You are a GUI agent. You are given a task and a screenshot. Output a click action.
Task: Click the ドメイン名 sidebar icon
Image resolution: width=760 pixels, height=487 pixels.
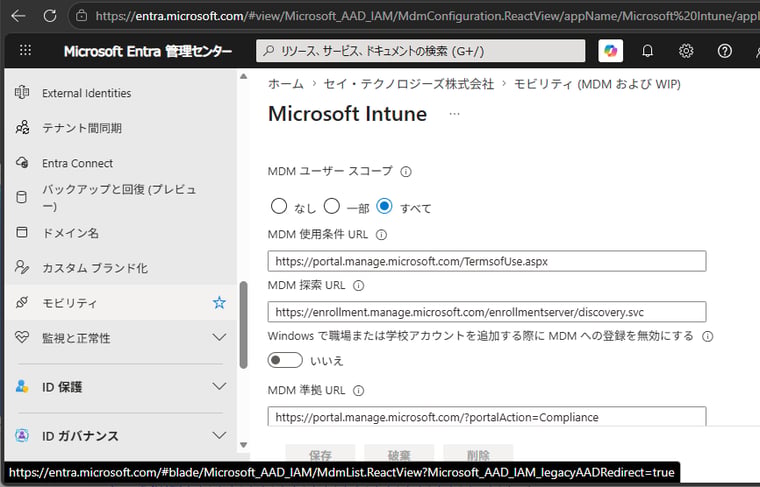(x=22, y=232)
